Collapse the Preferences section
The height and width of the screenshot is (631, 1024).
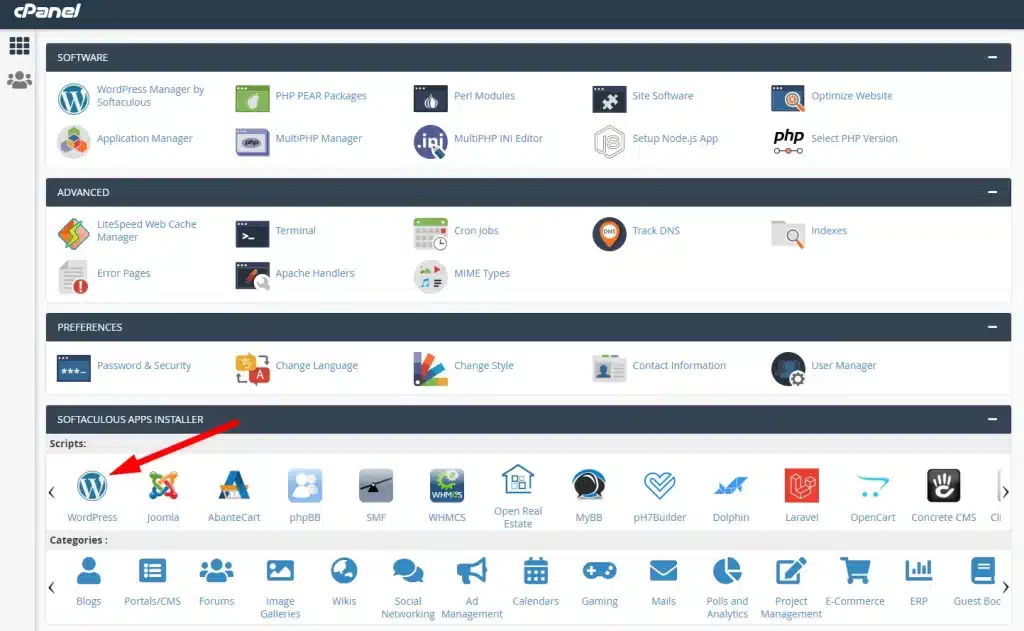click(x=992, y=327)
